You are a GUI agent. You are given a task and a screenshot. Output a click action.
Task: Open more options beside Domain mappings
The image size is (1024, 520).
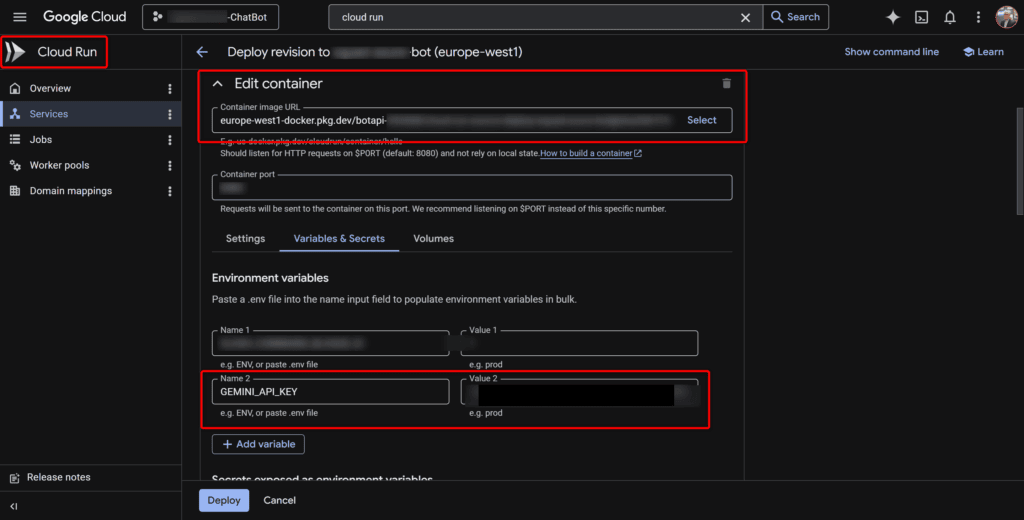[x=170, y=191]
